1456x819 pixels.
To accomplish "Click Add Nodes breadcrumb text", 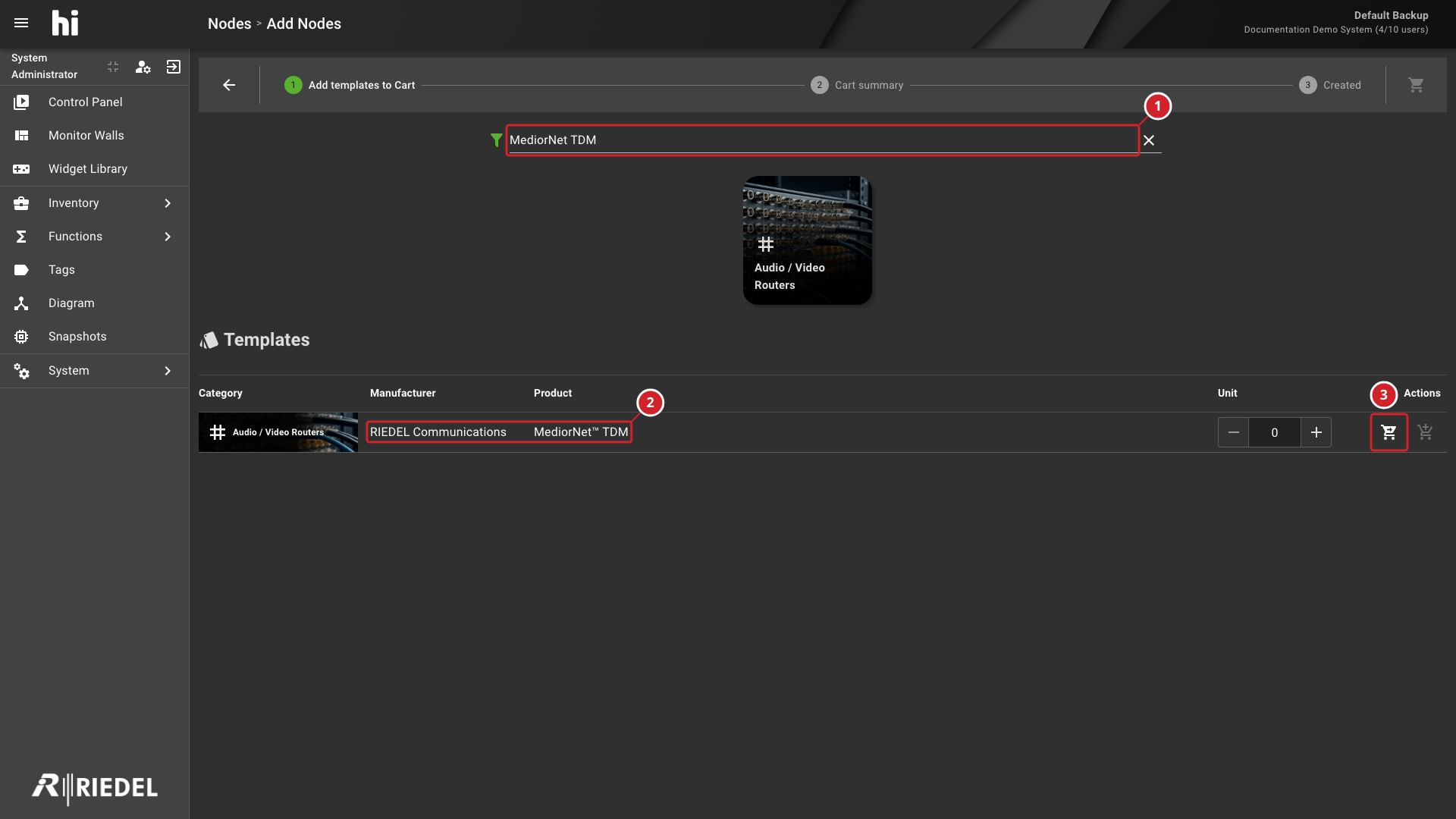I will (x=303, y=24).
